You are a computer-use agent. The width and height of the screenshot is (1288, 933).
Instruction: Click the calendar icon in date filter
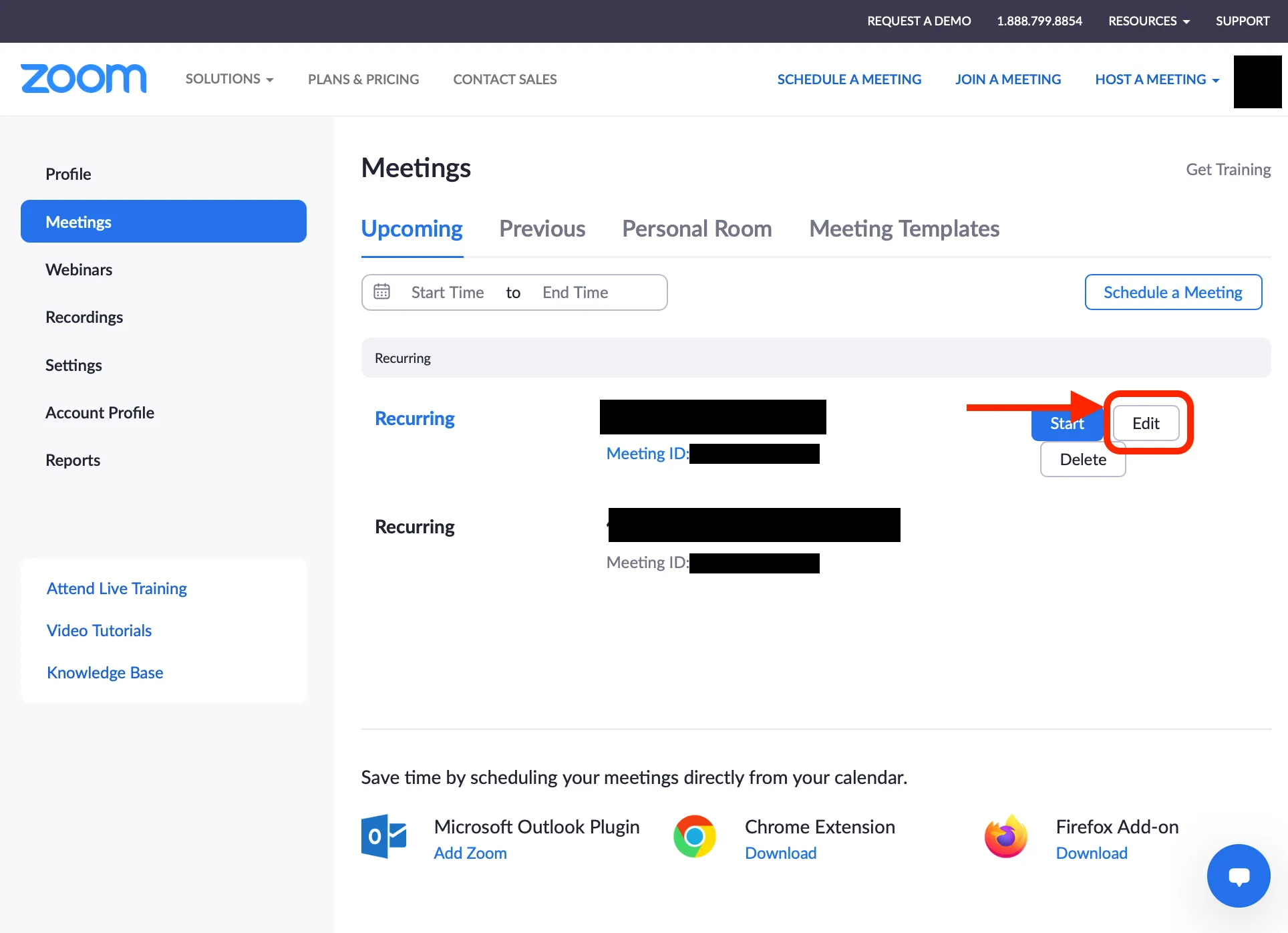point(381,292)
